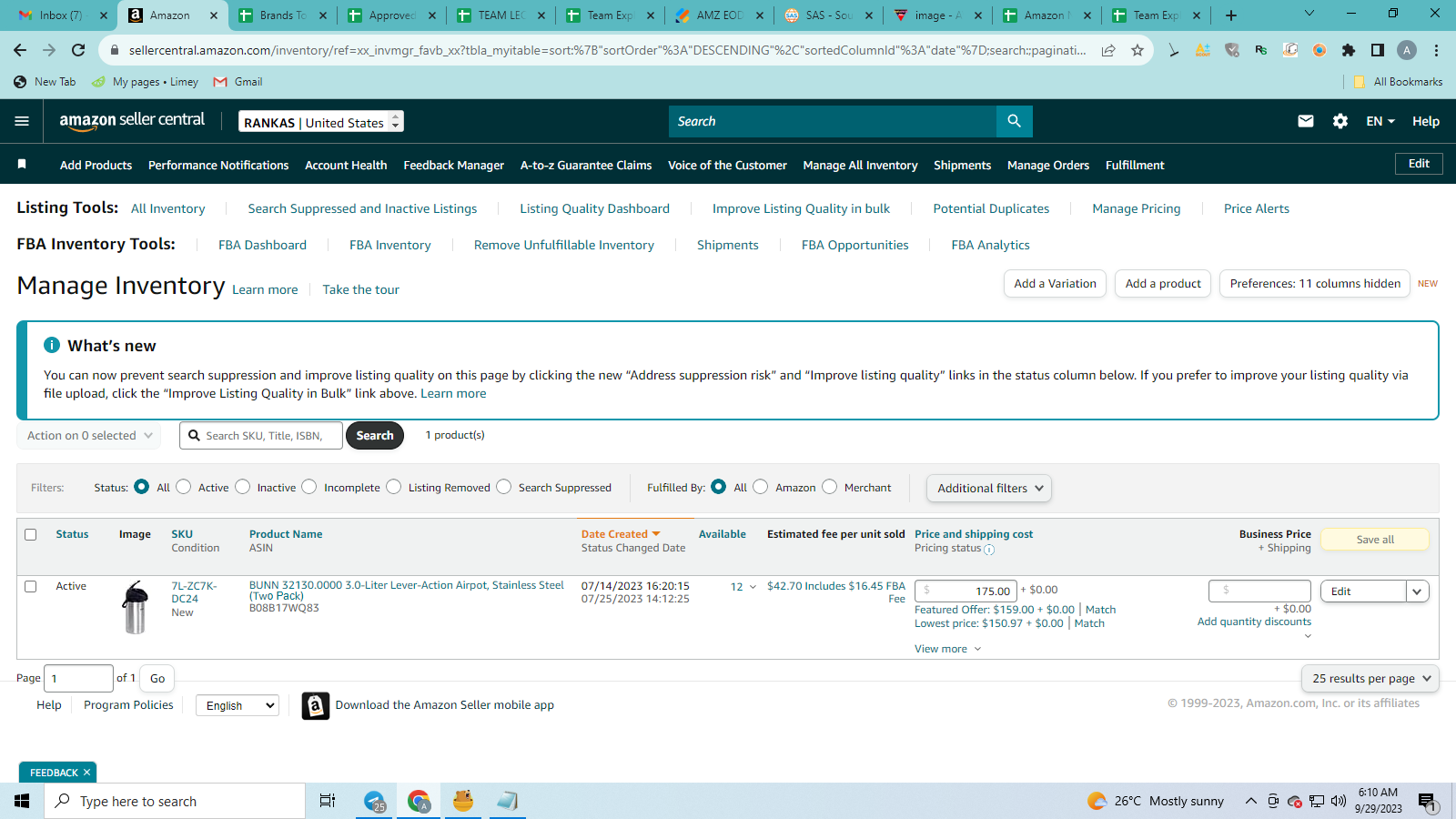Reload the page with the refresh icon

coord(78,50)
